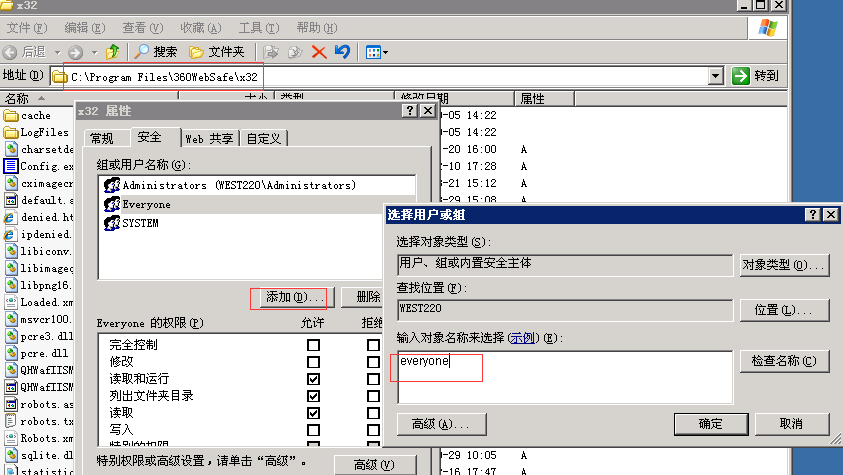Open the address bar dropdown arrow
The image size is (843, 475).
pos(715,76)
